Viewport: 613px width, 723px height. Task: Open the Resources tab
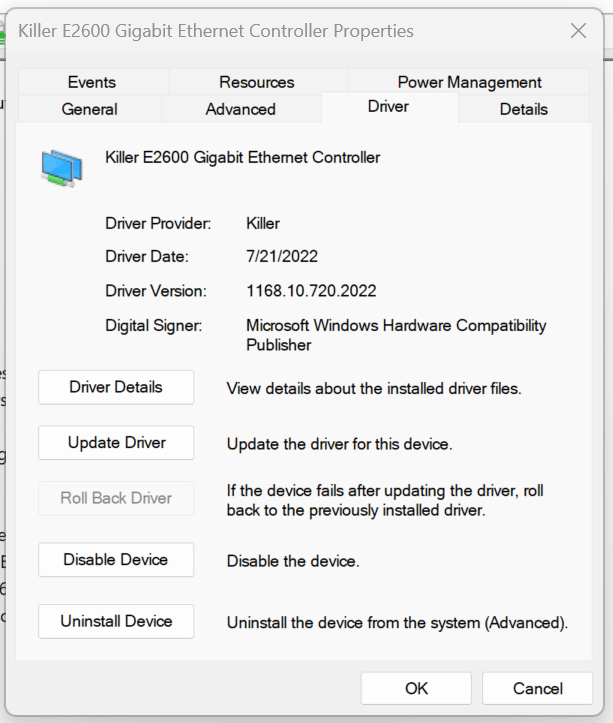pos(257,82)
